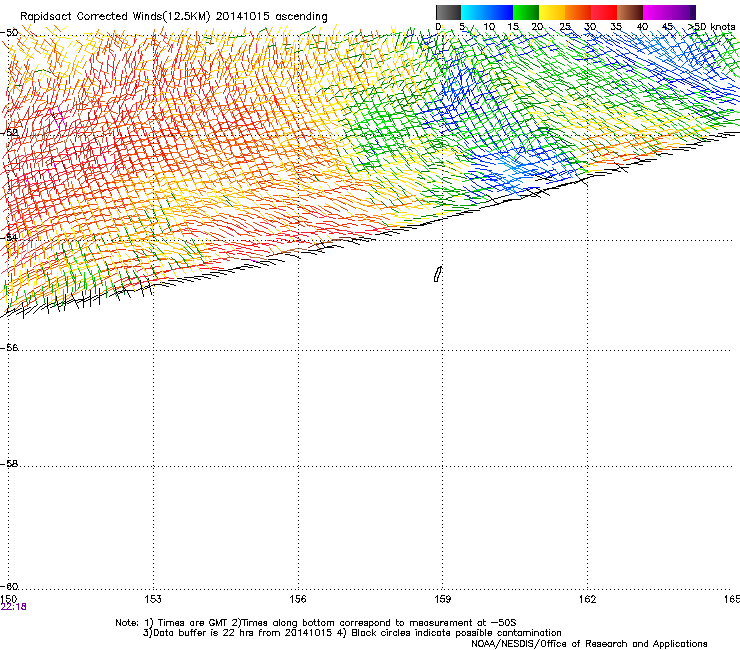Click the magenta 40-45 knots color band
This screenshot has width=740, height=650.
coord(656,12)
